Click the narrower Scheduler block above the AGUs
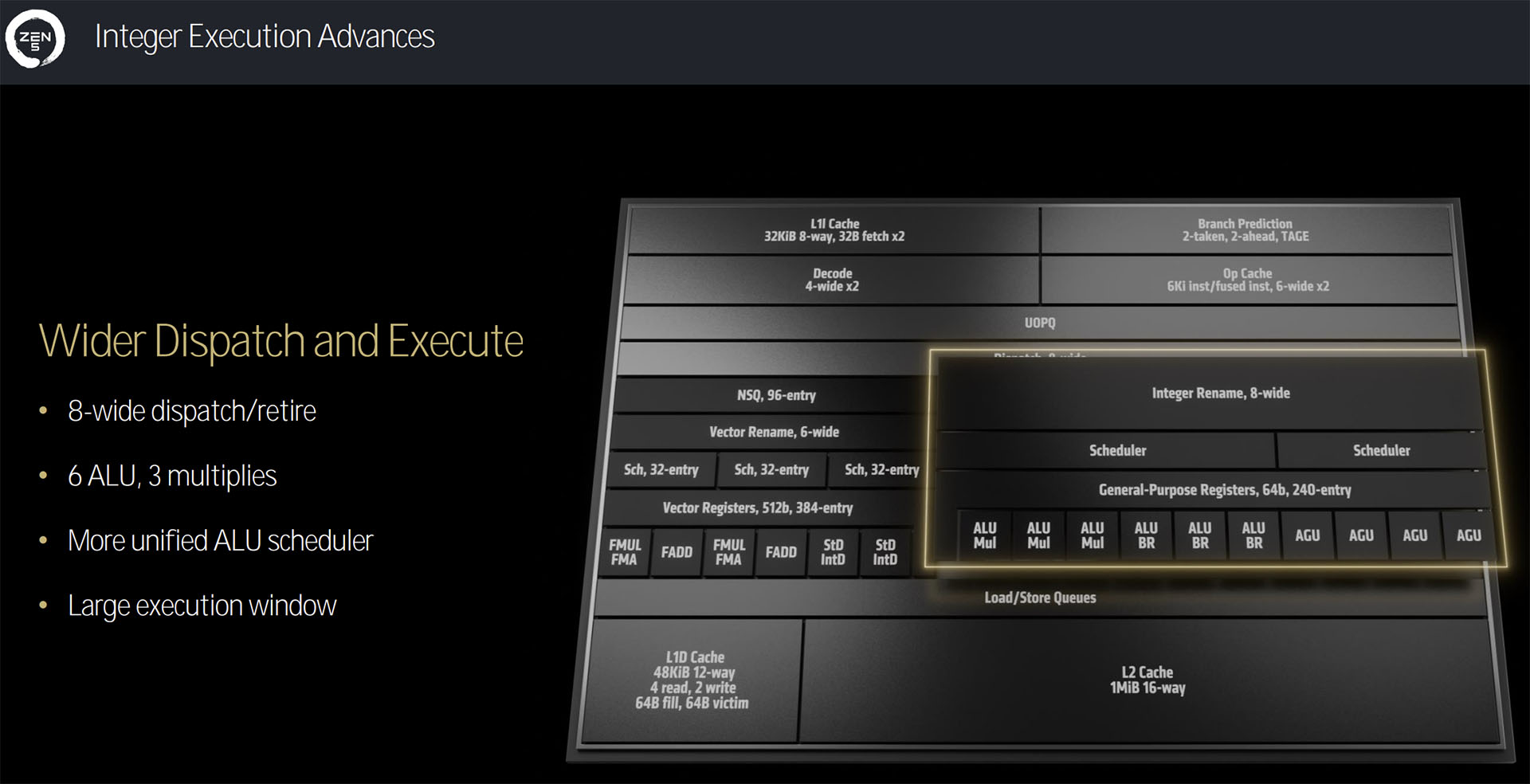This screenshot has width=1530, height=784. (1381, 451)
